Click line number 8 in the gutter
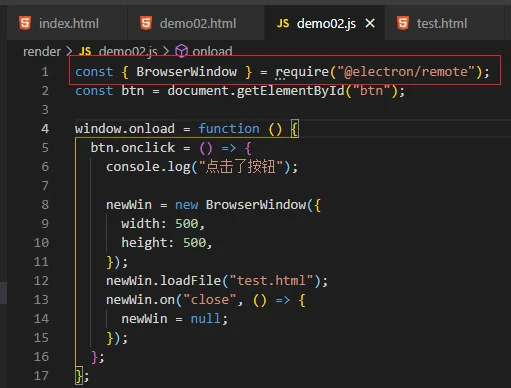 click(45, 205)
